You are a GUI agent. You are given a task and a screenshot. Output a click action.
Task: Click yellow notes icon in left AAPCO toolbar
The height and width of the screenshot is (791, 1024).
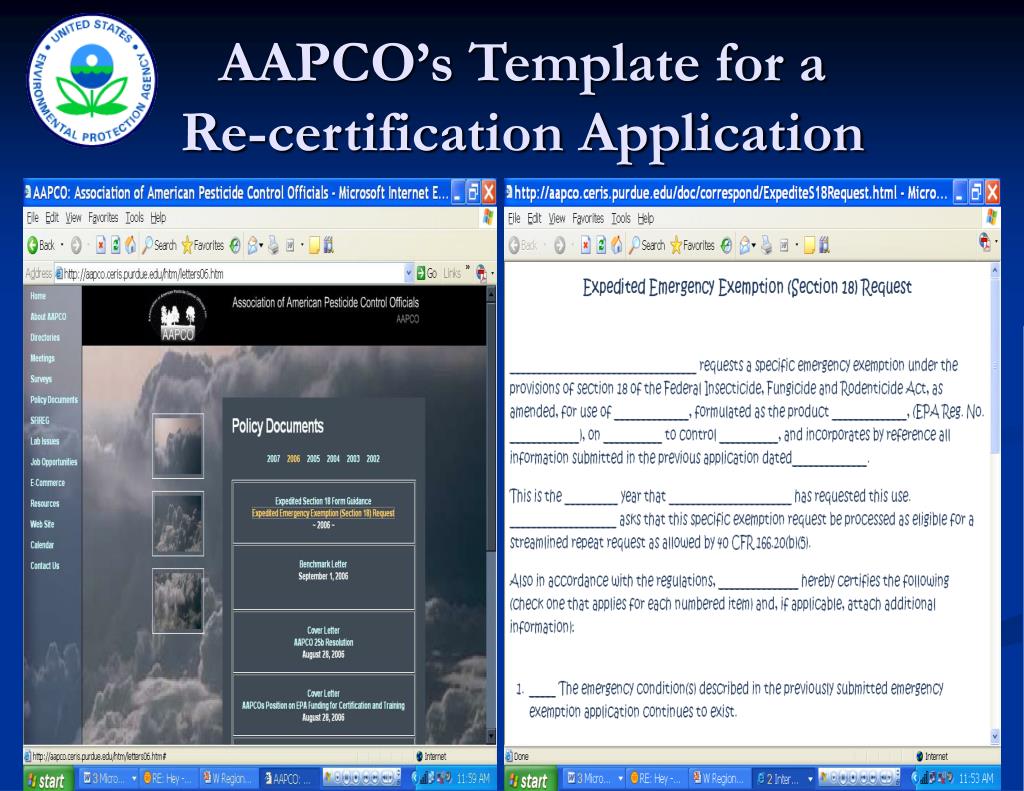(x=314, y=246)
